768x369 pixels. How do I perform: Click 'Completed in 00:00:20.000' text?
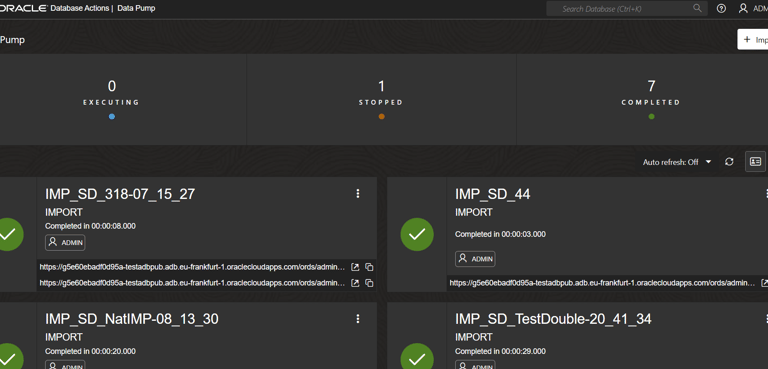click(x=90, y=351)
